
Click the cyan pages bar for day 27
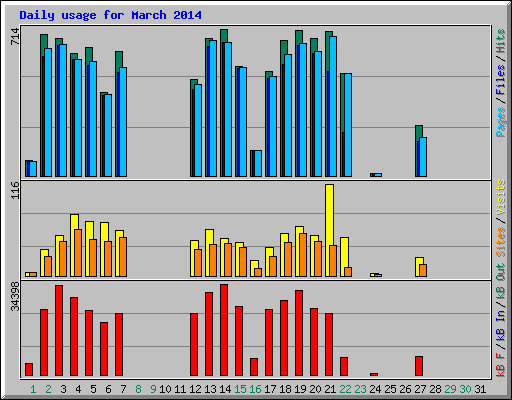click(423, 157)
